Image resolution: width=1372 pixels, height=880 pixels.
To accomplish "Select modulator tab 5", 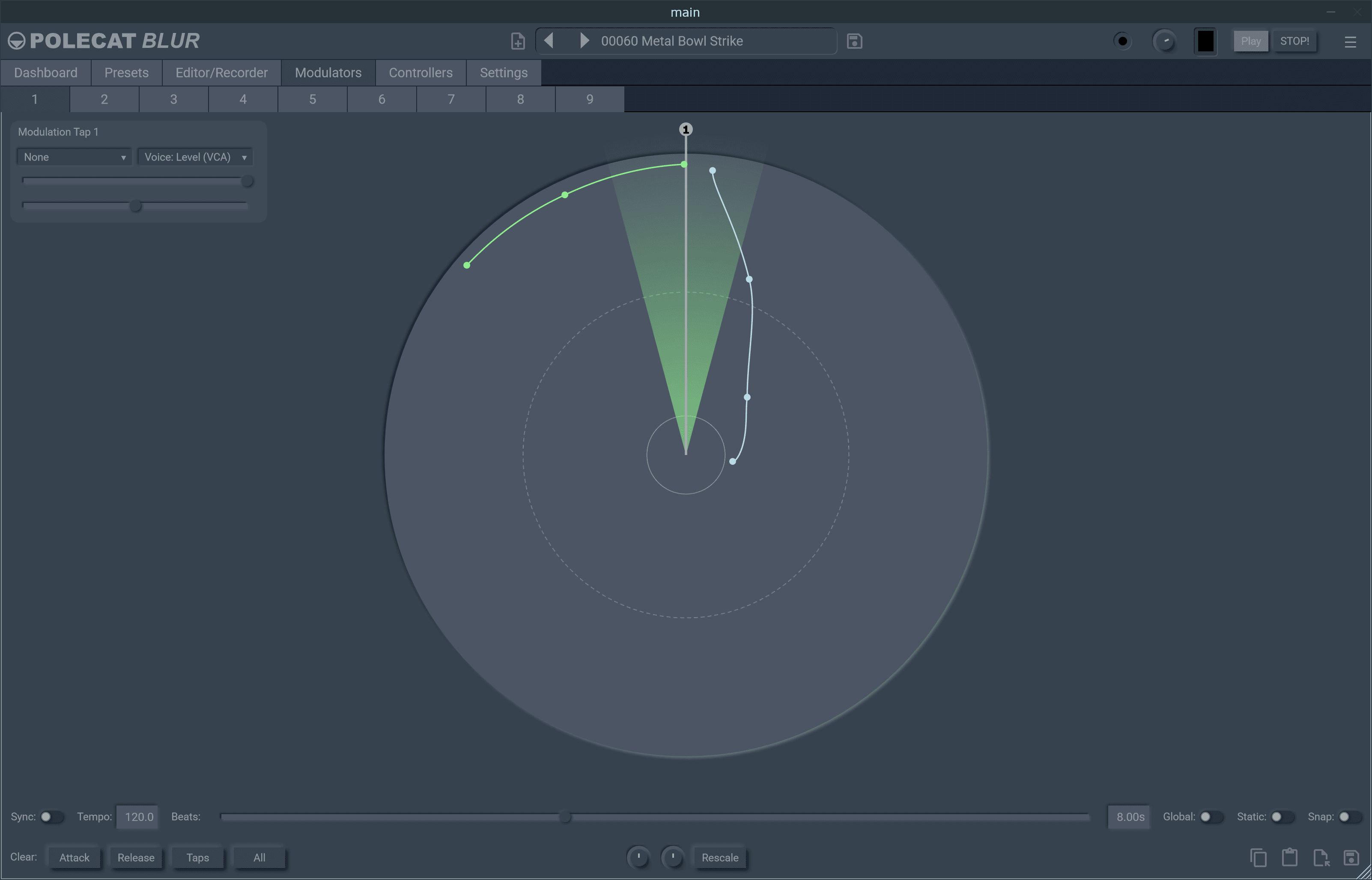I will [313, 99].
